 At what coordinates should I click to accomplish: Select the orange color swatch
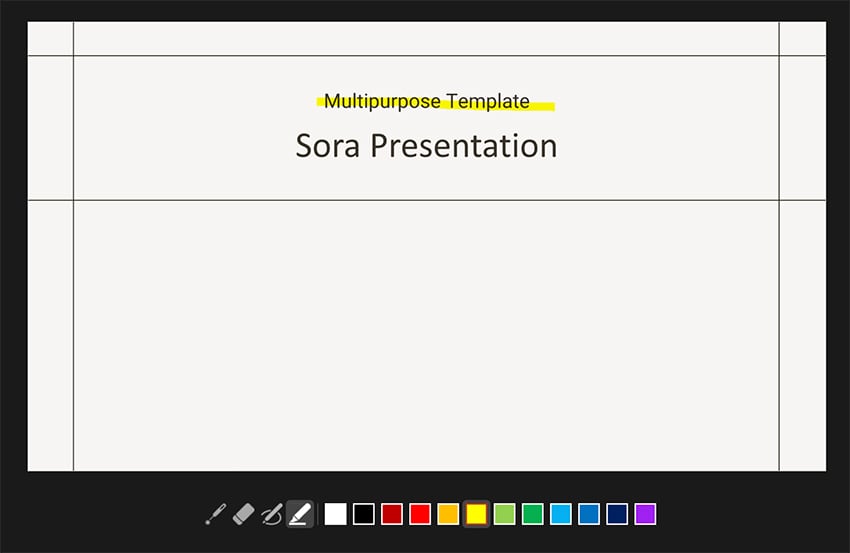pos(448,514)
